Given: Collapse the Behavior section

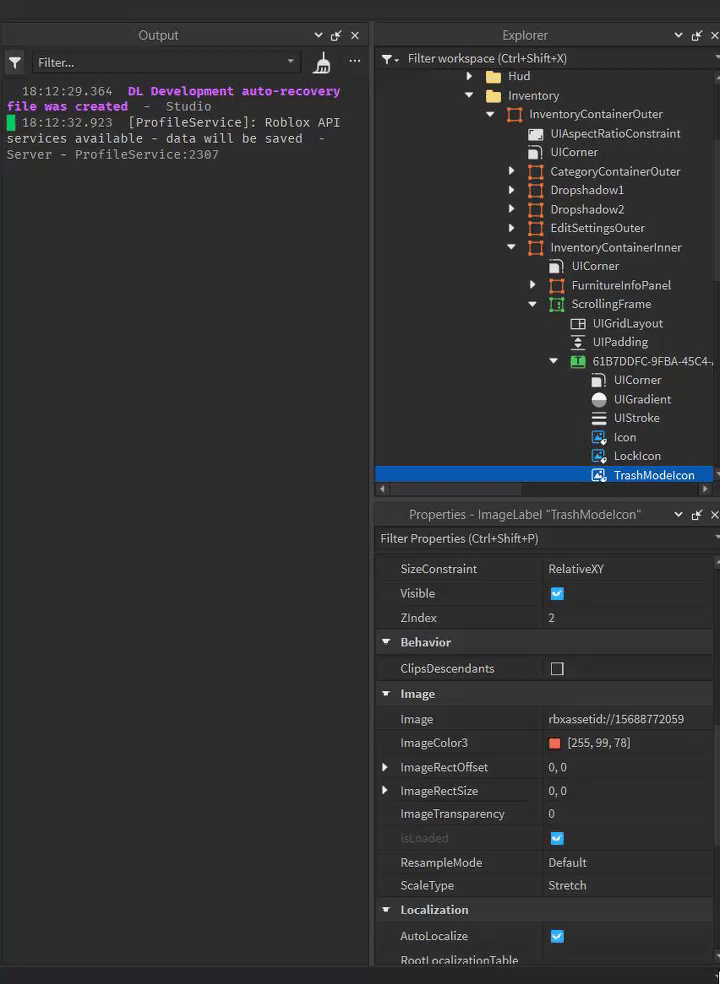Looking at the screenshot, I should 386,643.
